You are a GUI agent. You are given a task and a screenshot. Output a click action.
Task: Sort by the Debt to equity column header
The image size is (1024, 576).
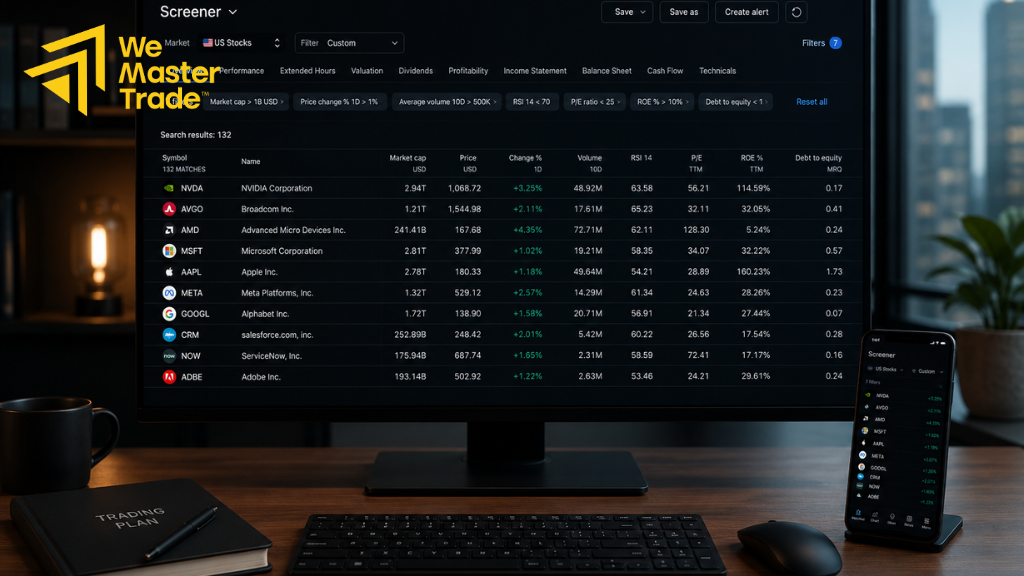pyautogui.click(x=818, y=158)
